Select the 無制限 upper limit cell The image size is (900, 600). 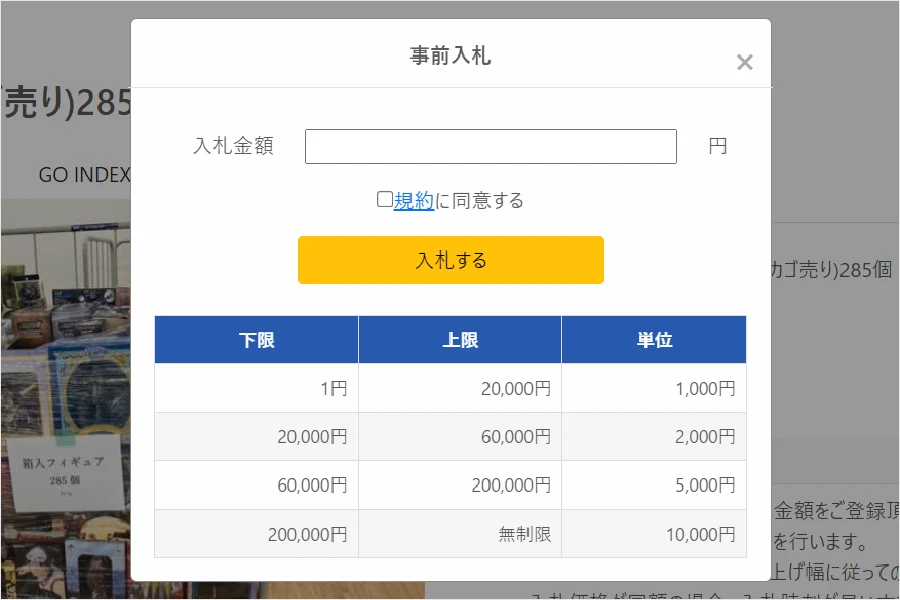[459, 534]
